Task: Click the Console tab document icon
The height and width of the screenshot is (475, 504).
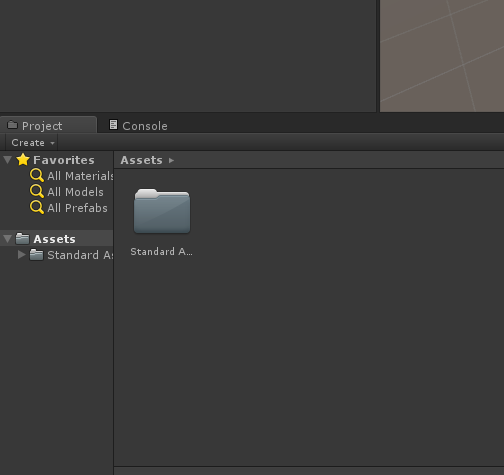Action: point(113,125)
